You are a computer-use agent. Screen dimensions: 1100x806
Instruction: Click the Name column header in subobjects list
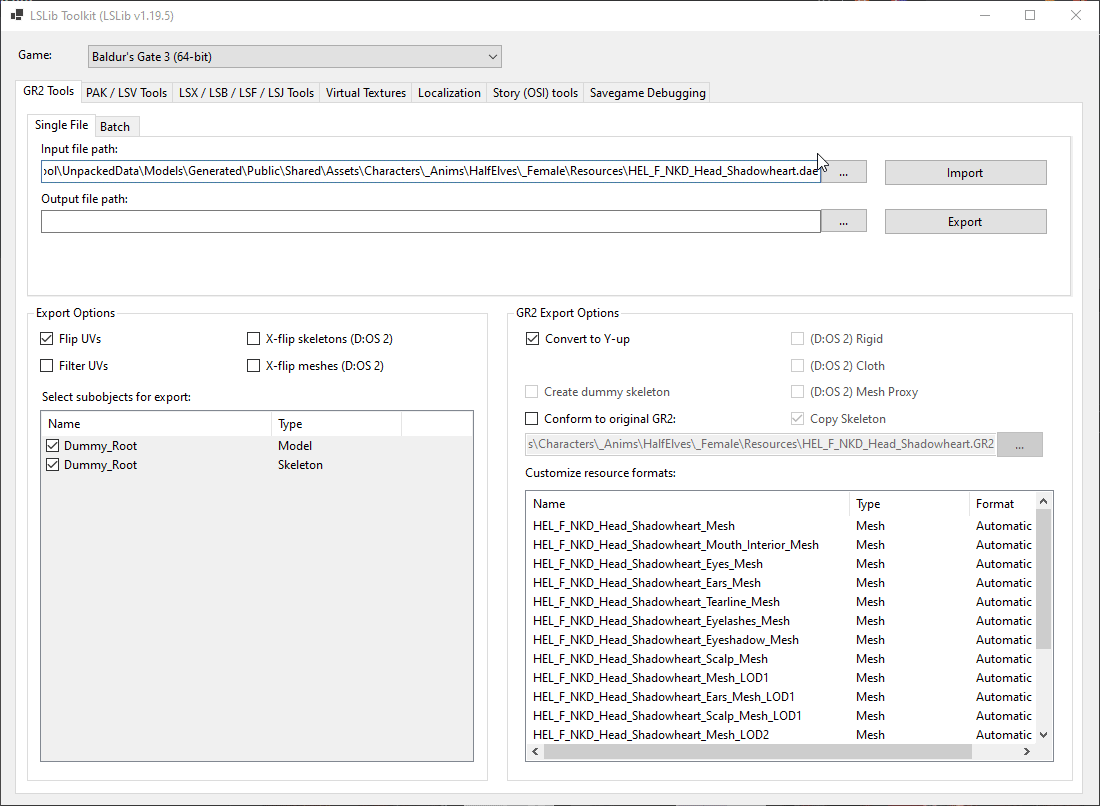[156, 424]
